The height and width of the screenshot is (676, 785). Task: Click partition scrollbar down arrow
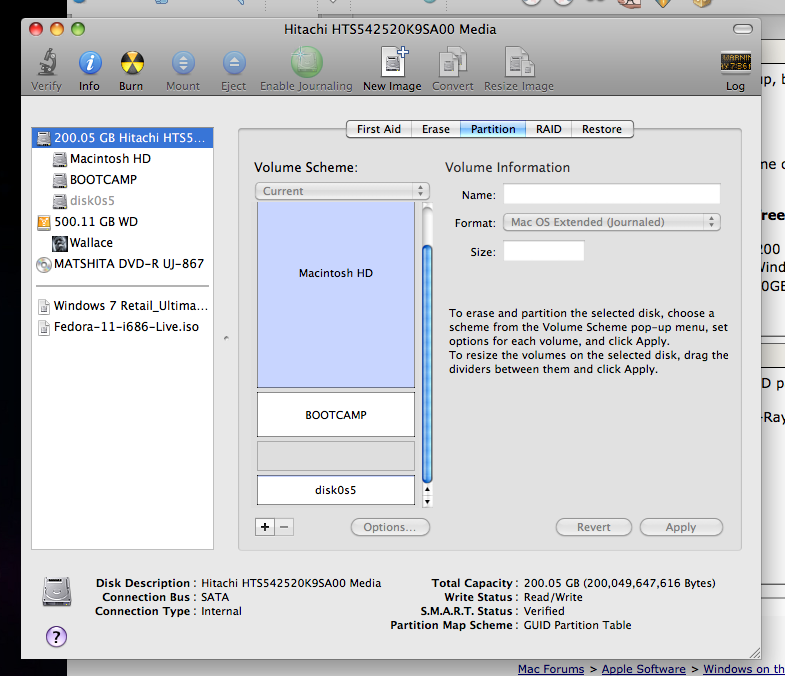[427, 501]
